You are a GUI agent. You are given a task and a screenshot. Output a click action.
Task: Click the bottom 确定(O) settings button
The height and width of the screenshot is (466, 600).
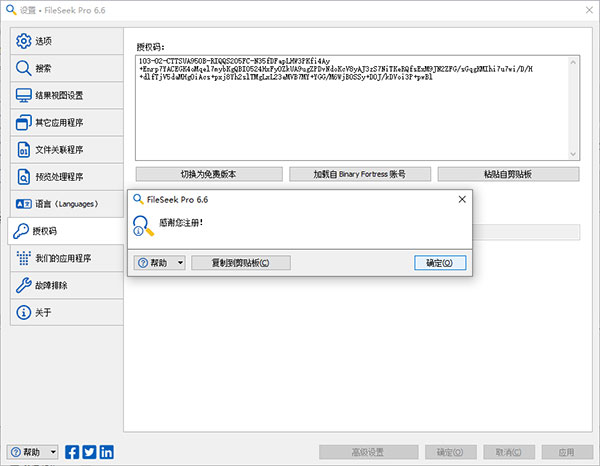[x=451, y=452]
